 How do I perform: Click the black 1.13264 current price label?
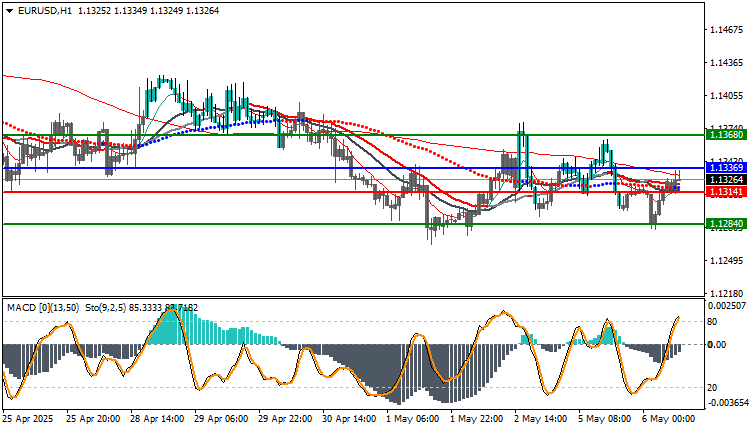click(726, 180)
